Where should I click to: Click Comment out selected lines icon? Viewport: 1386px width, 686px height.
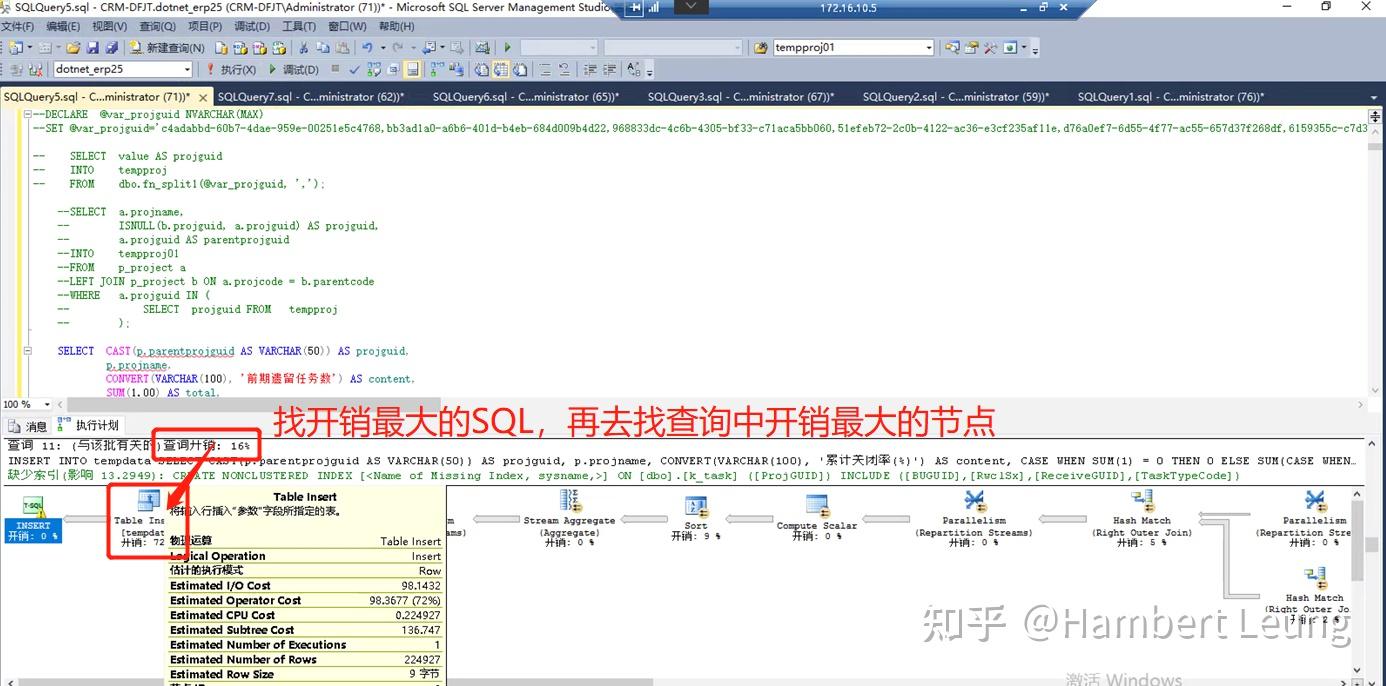click(x=545, y=69)
